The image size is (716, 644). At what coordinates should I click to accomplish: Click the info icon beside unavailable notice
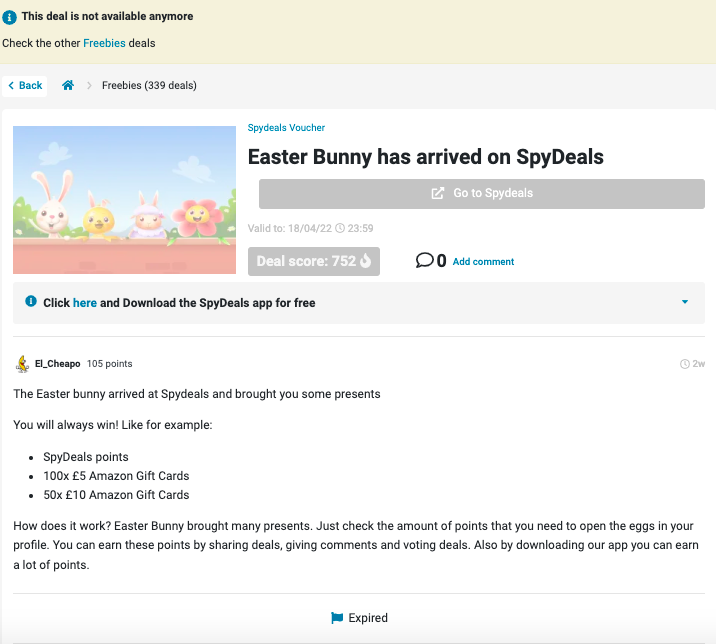coord(10,17)
